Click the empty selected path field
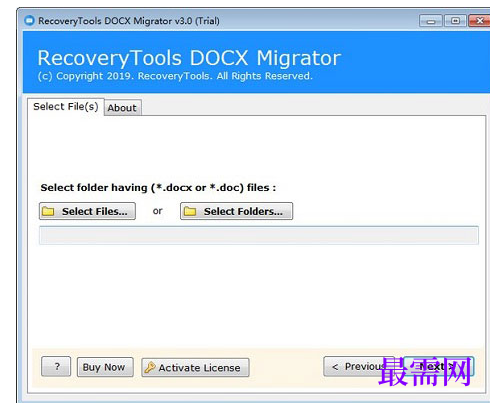 point(259,235)
